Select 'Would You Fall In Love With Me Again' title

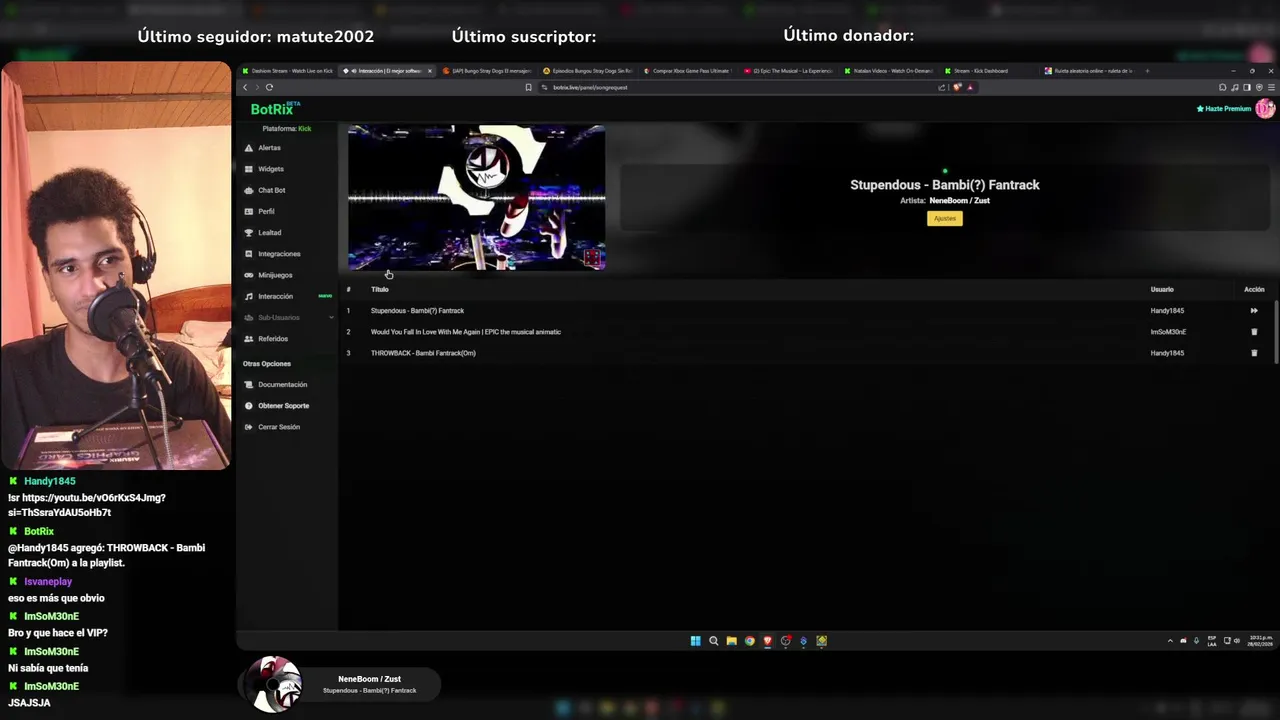click(x=466, y=332)
